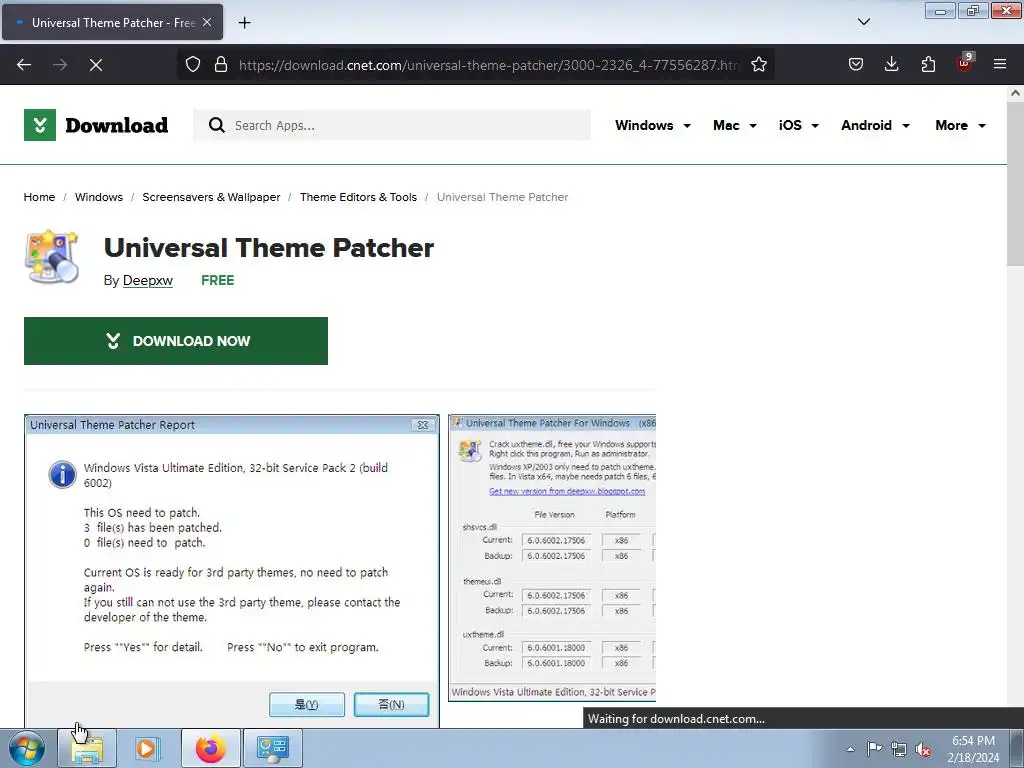Go back to the previous page
The width and height of the screenshot is (1024, 768).
(x=24, y=65)
